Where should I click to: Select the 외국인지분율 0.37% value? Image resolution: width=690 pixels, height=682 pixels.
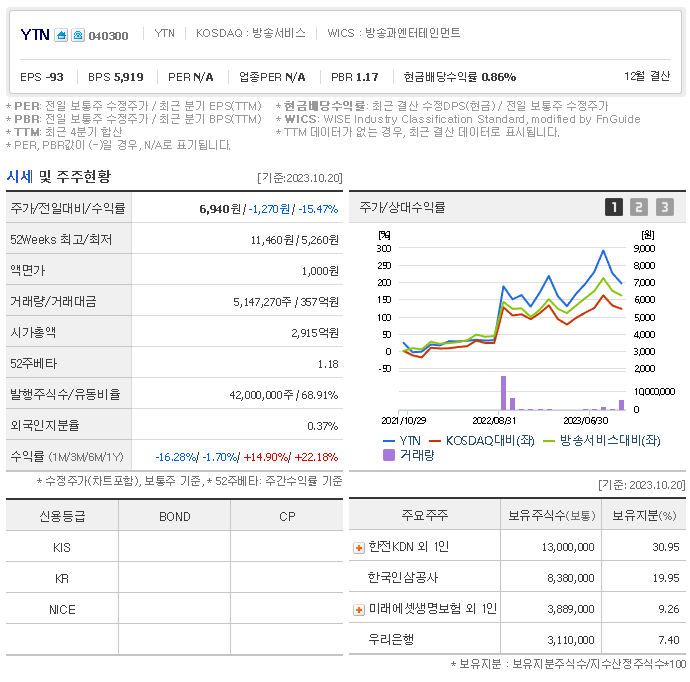(323, 425)
